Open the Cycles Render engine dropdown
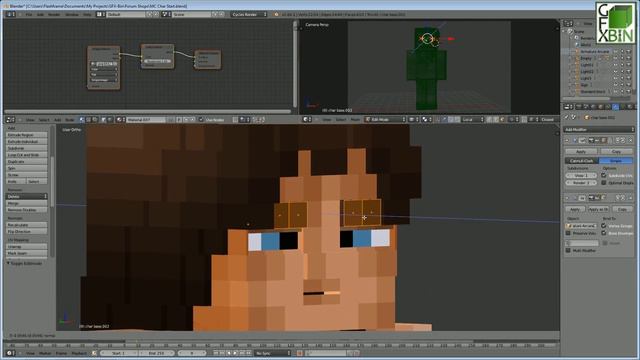640x360 pixels. click(x=249, y=14)
